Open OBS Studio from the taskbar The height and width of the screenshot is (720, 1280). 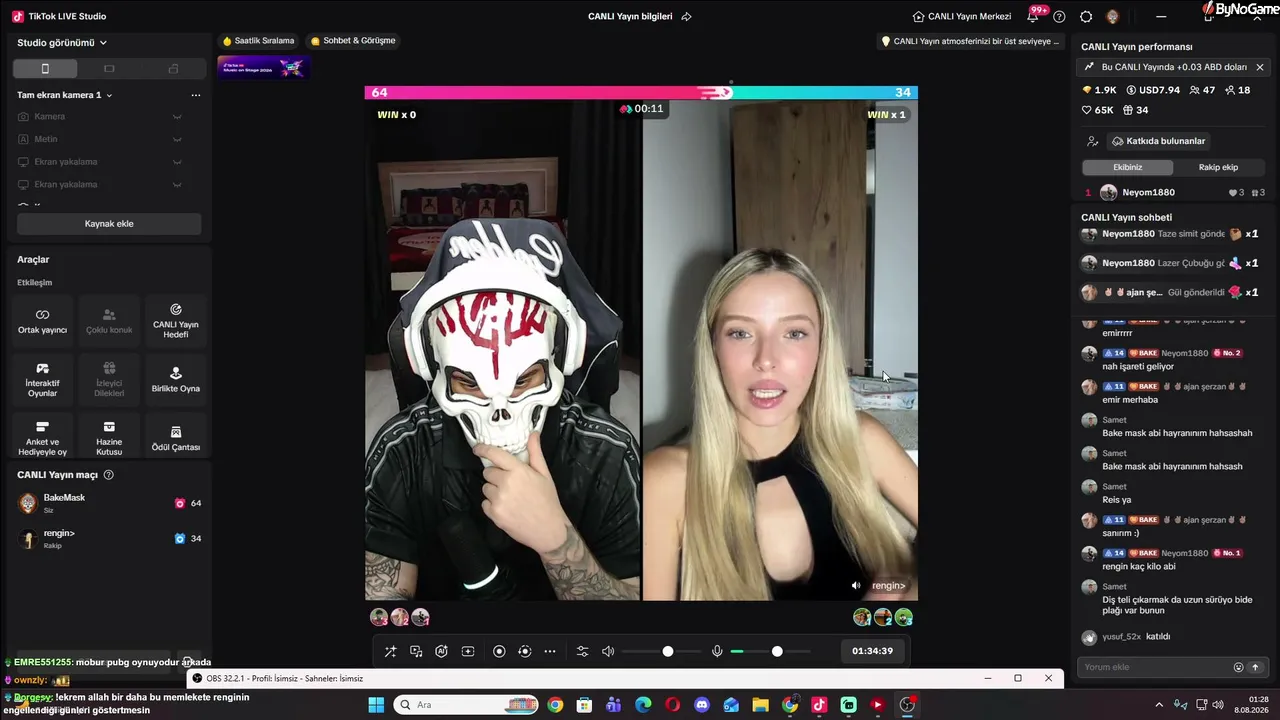tap(907, 705)
